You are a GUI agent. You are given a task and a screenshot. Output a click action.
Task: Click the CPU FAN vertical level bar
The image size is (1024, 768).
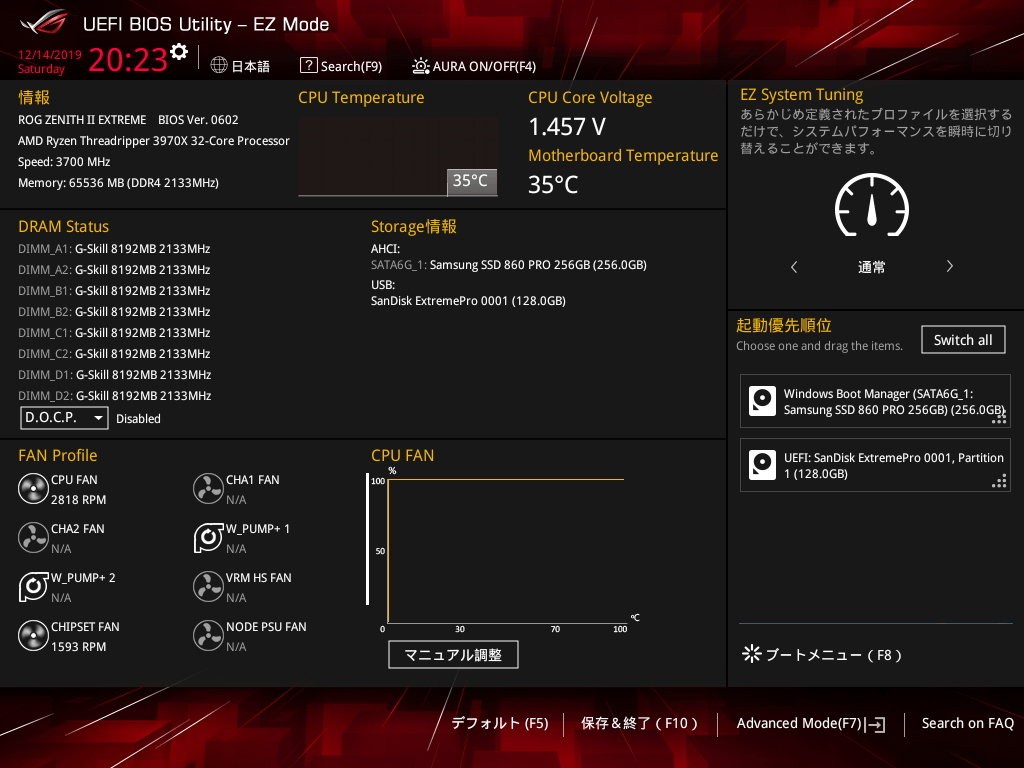click(x=368, y=539)
